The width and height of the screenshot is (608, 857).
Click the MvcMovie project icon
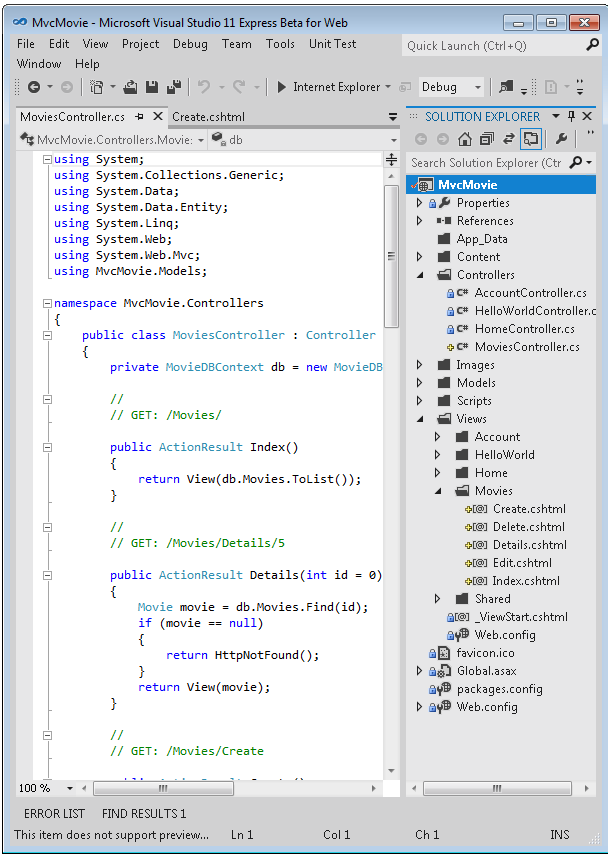424,185
